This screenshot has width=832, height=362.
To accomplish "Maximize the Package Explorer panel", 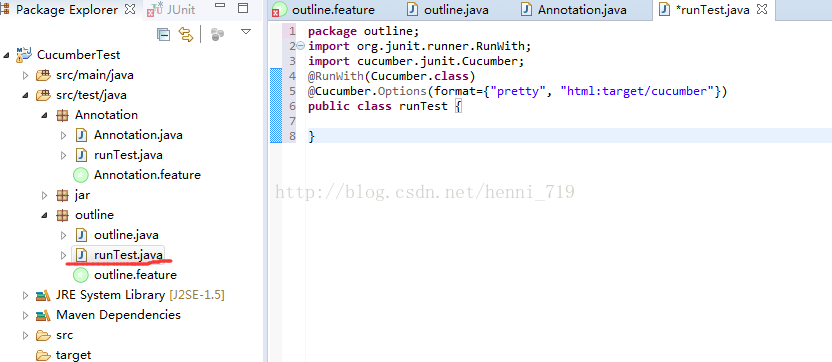I will pos(242,7).
